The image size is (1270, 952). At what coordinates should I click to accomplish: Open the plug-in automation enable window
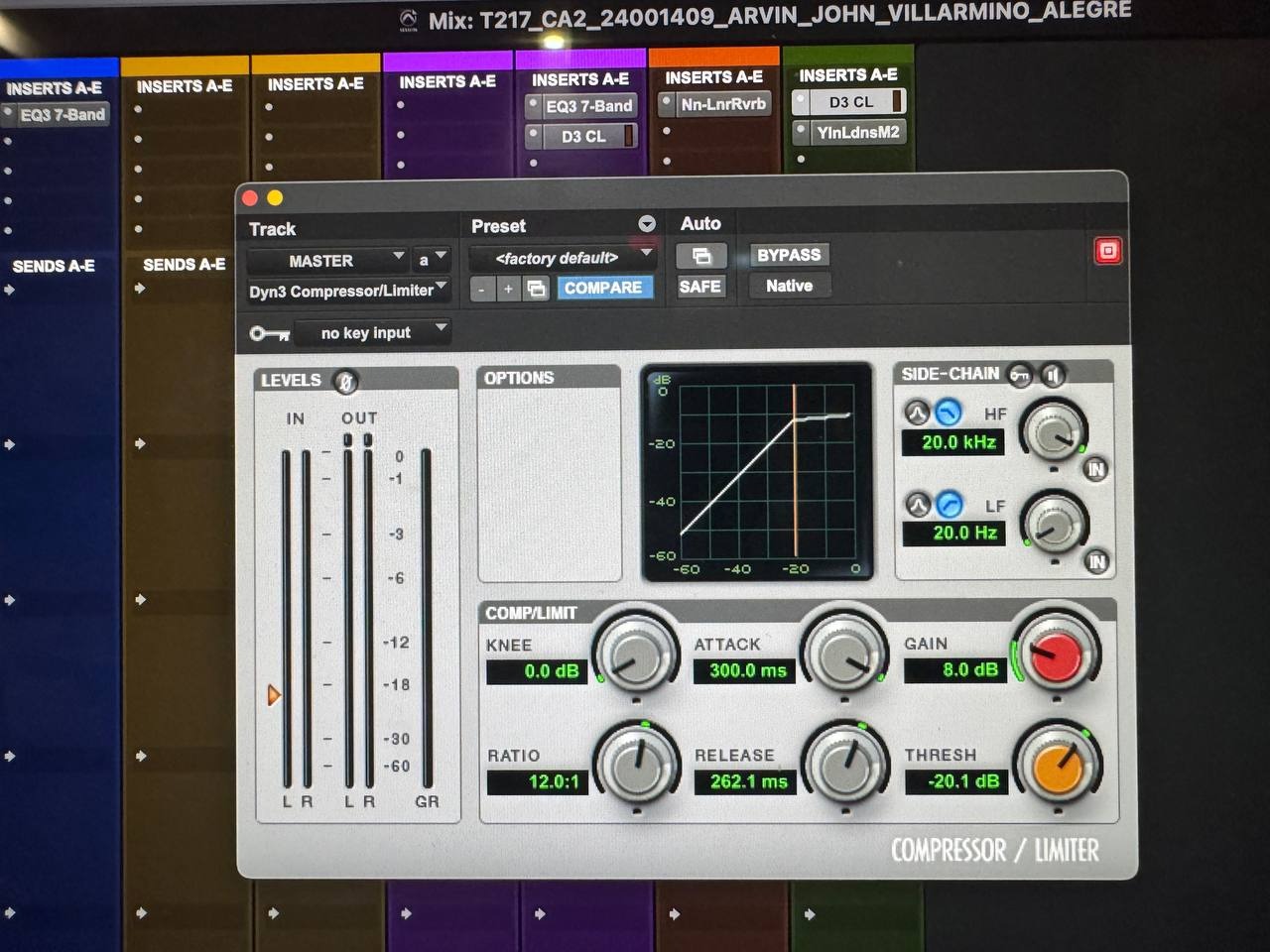click(x=701, y=256)
